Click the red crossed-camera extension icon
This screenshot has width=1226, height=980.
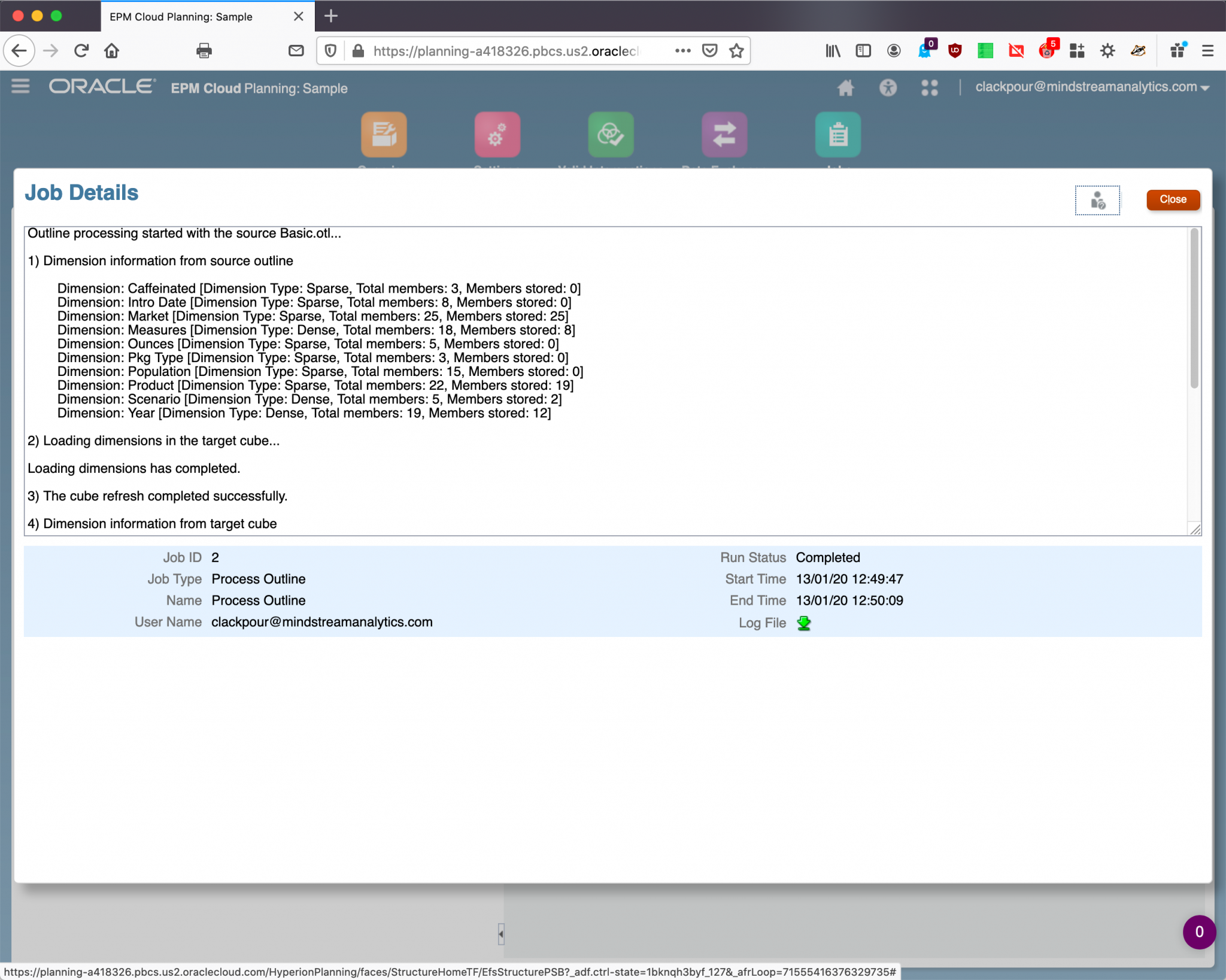(x=1016, y=51)
